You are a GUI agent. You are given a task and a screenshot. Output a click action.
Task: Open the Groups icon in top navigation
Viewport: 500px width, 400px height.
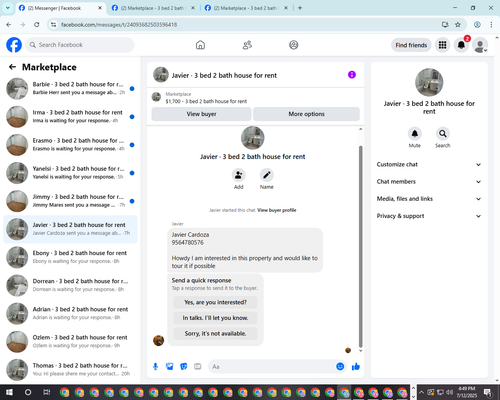(x=294, y=45)
